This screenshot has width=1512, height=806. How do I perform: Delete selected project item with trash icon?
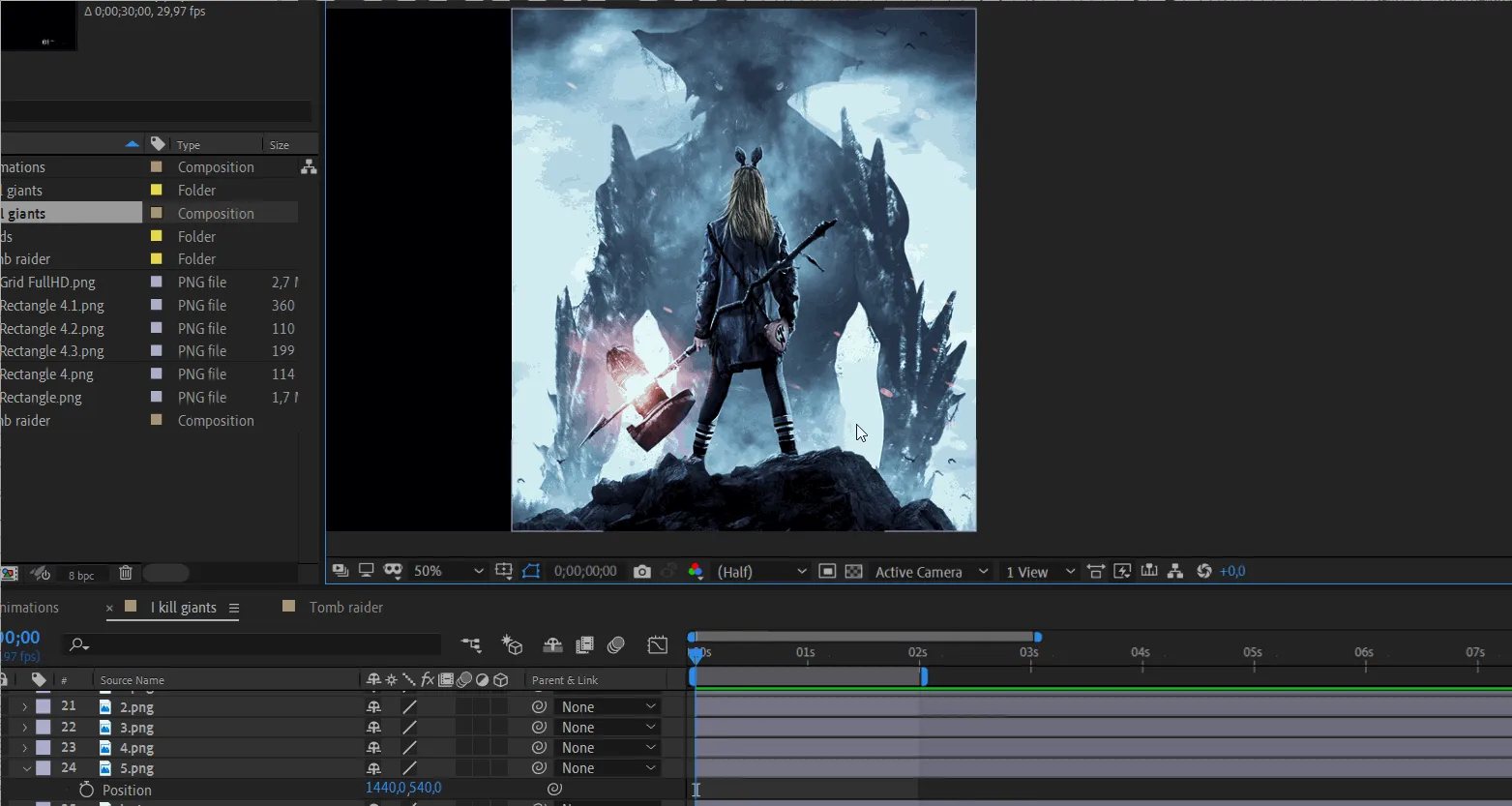click(x=125, y=573)
